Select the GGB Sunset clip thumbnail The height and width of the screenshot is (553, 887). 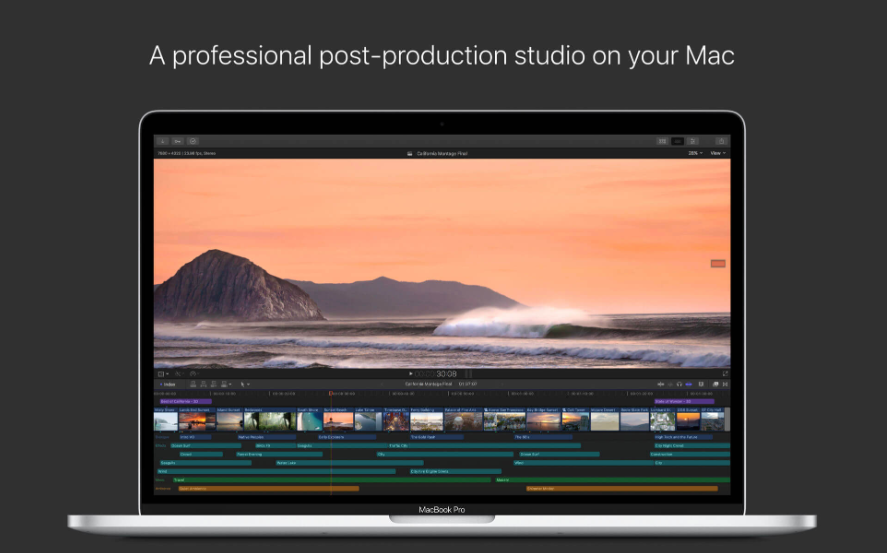point(688,421)
